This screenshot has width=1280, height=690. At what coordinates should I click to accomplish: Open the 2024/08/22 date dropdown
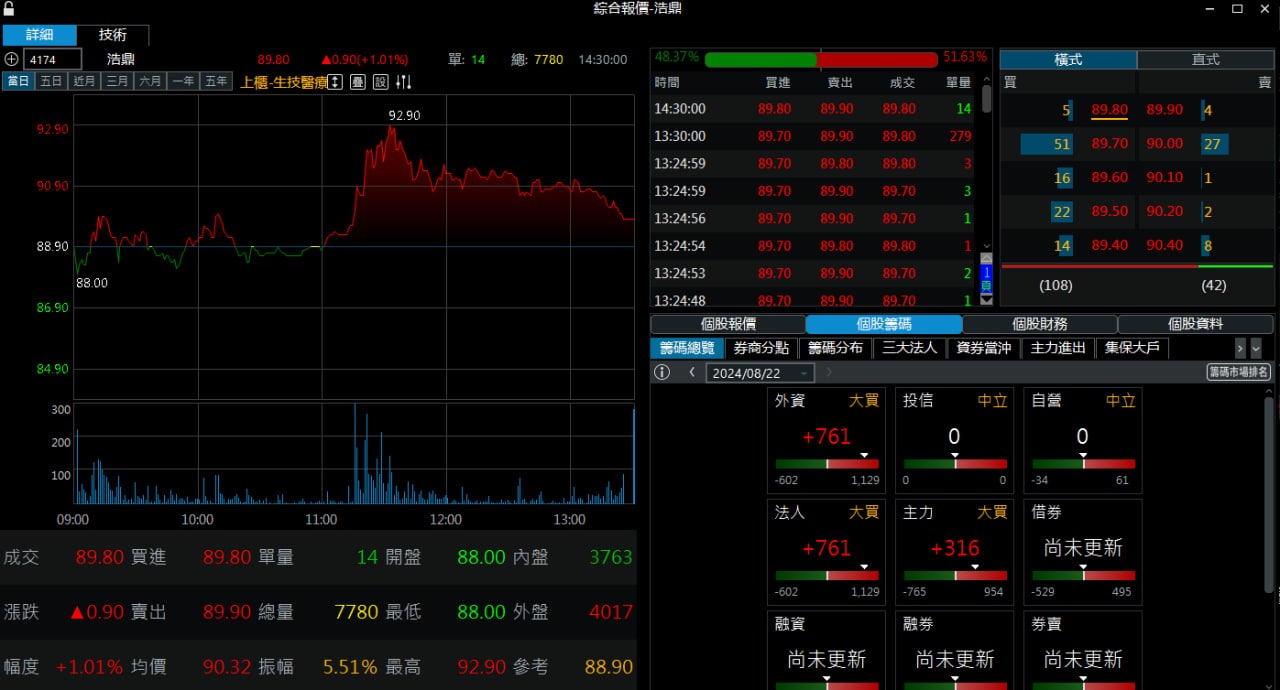click(760, 373)
